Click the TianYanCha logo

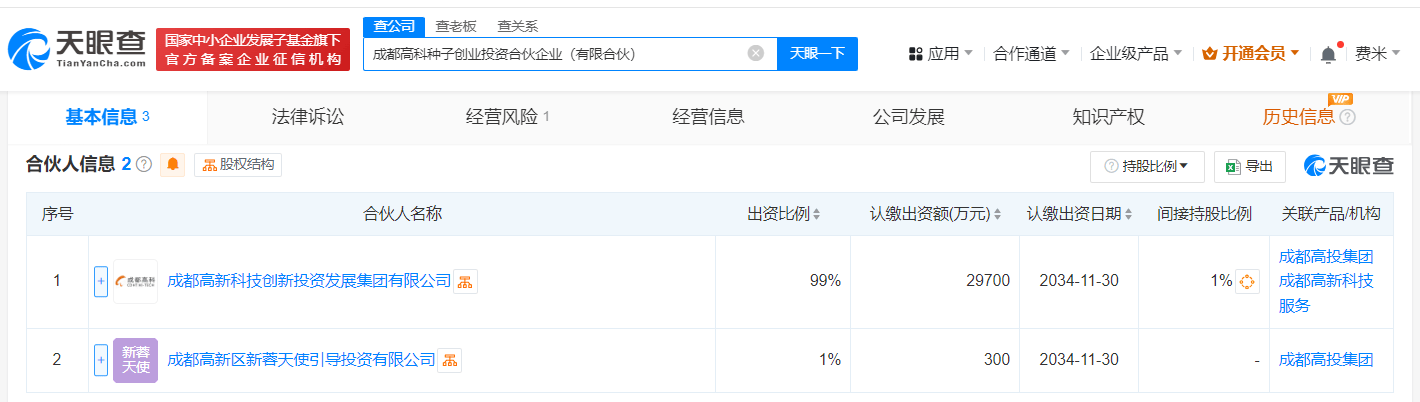point(77,50)
